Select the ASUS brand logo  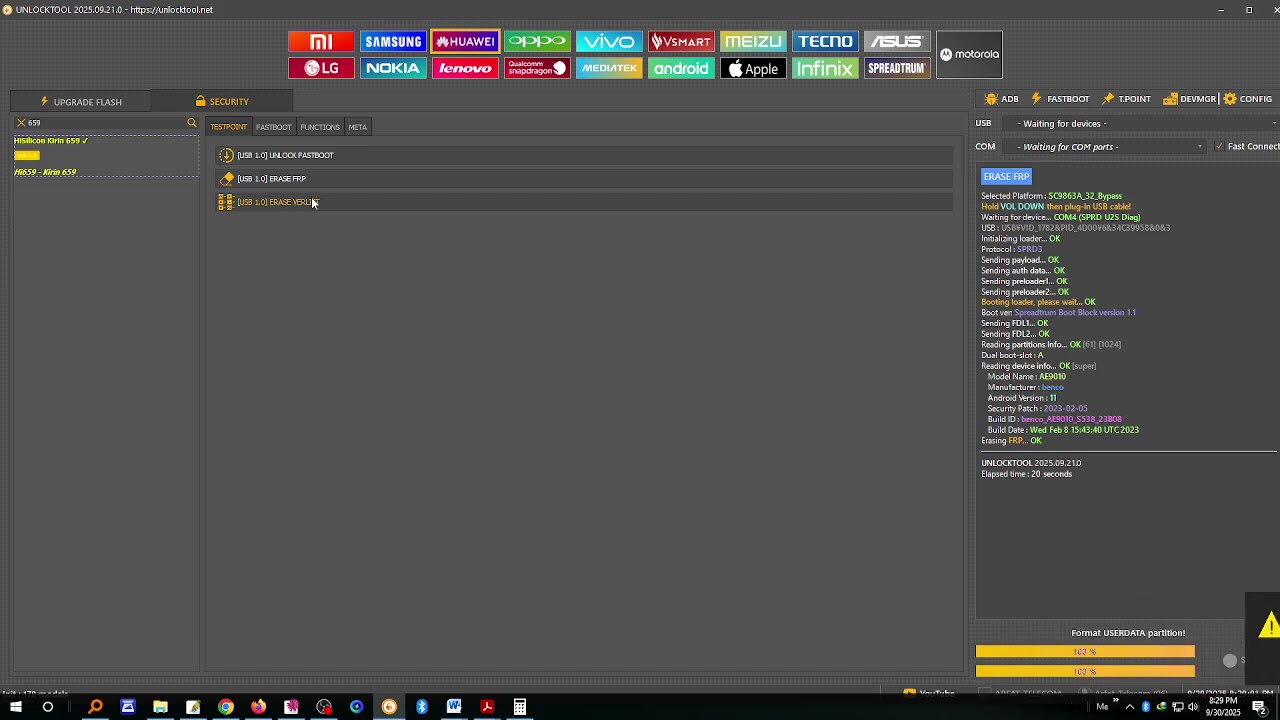click(897, 41)
